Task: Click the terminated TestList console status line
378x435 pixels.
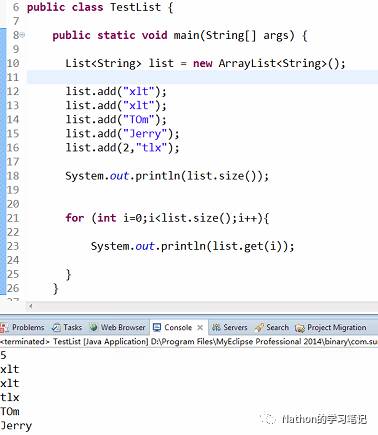Action: (x=189, y=341)
